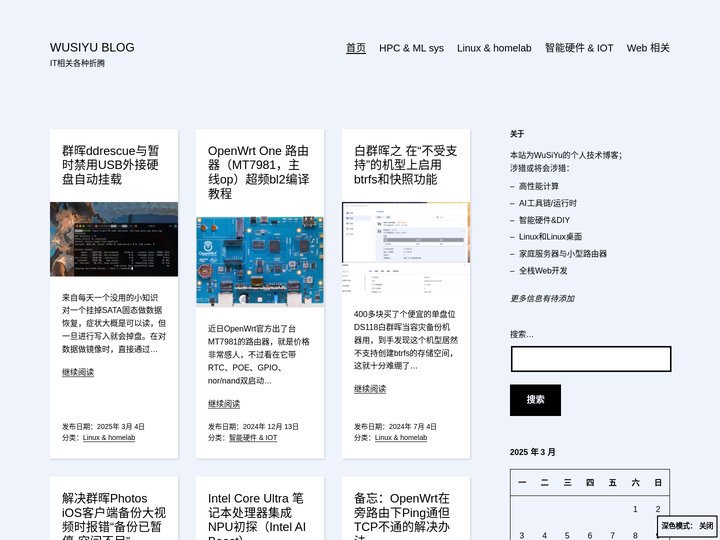Click date 发布日期:2024年 12月 13日

click(253, 427)
